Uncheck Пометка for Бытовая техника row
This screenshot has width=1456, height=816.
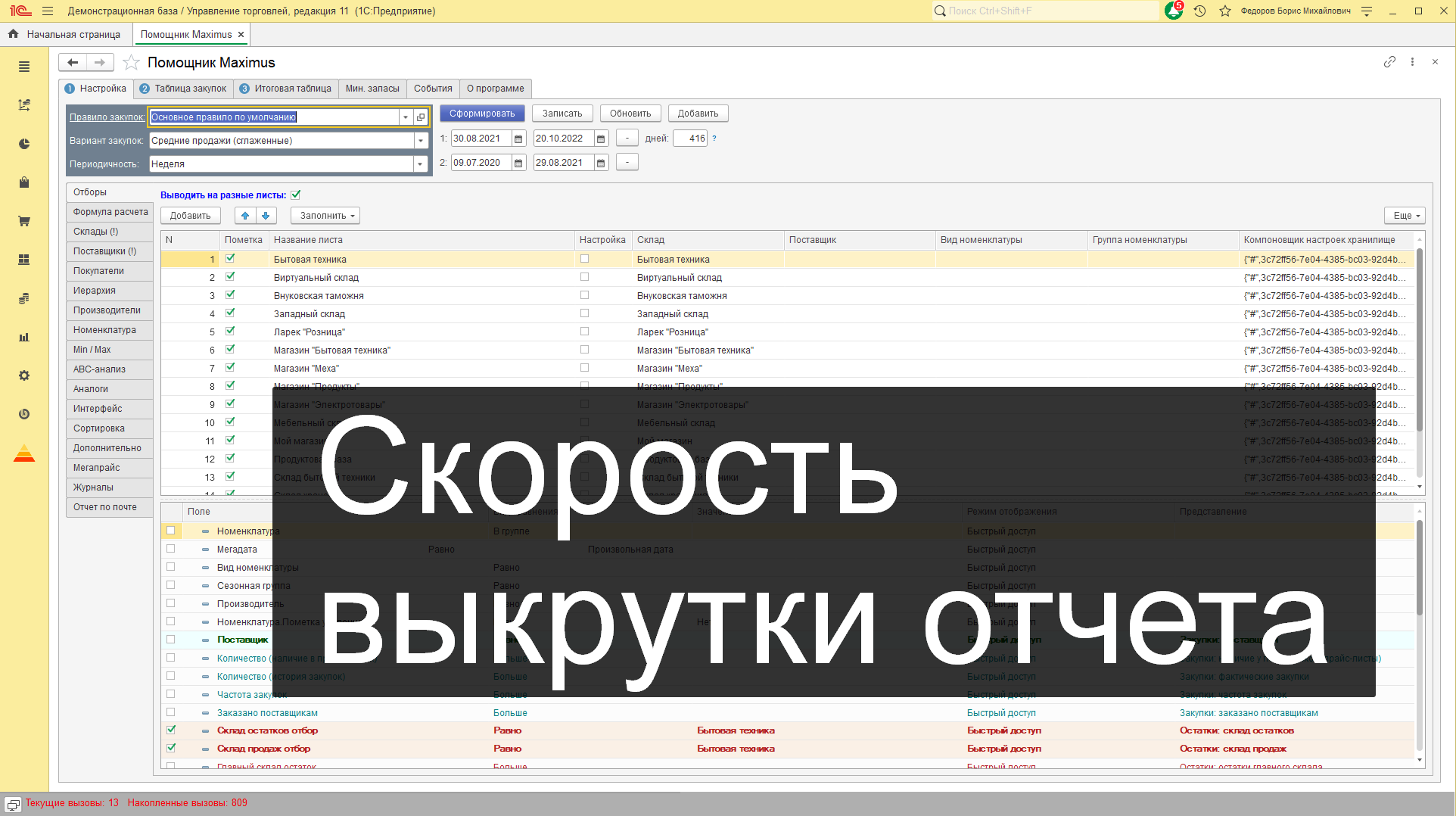pyautogui.click(x=230, y=258)
